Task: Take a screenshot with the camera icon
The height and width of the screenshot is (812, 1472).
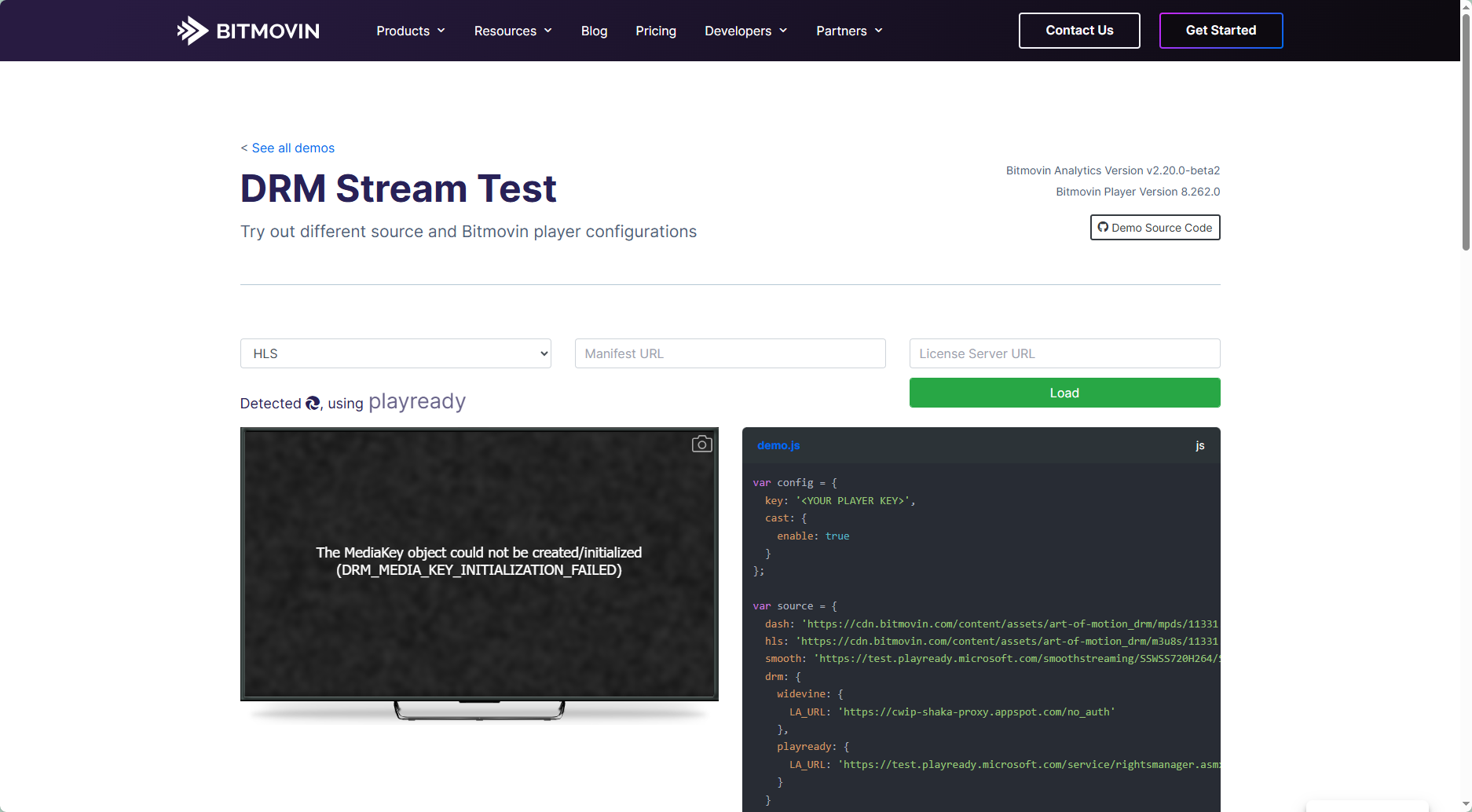Action: click(702, 444)
